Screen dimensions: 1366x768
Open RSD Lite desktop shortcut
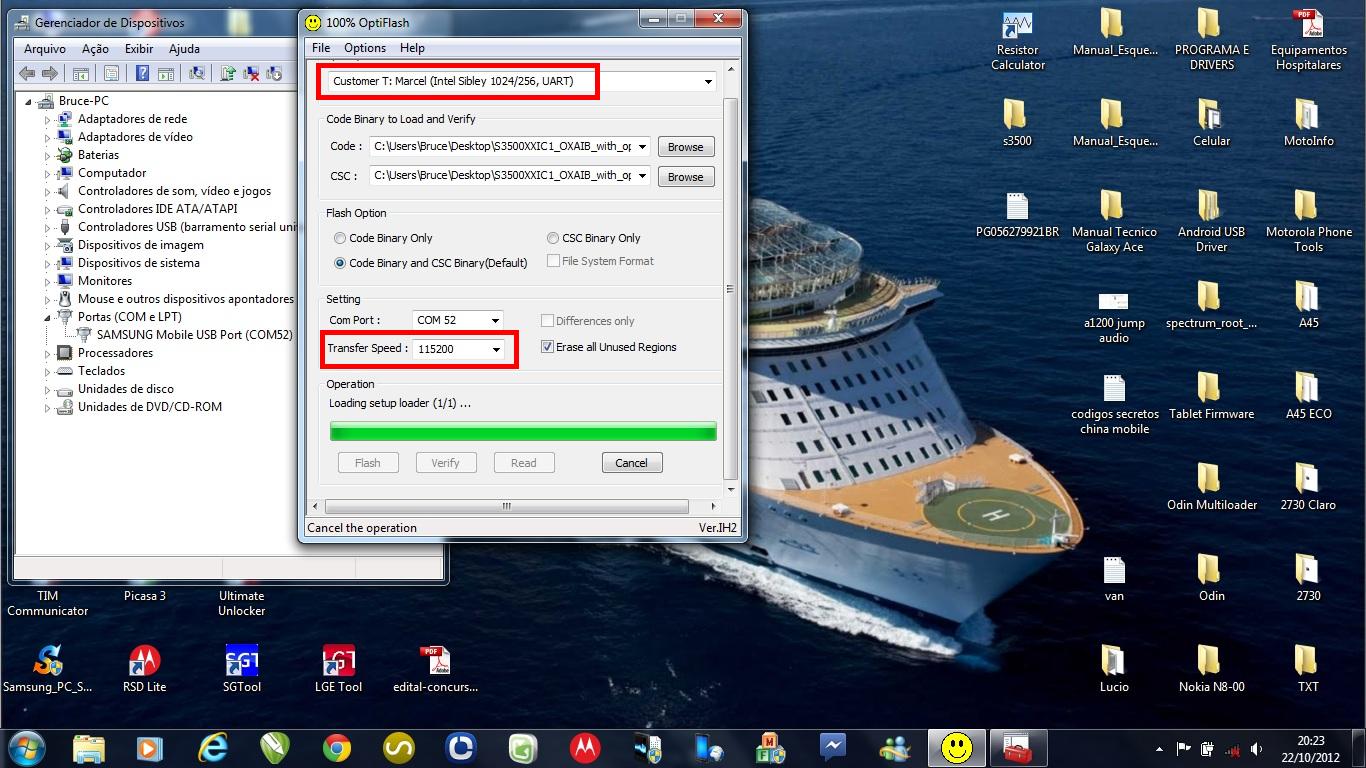click(145, 669)
